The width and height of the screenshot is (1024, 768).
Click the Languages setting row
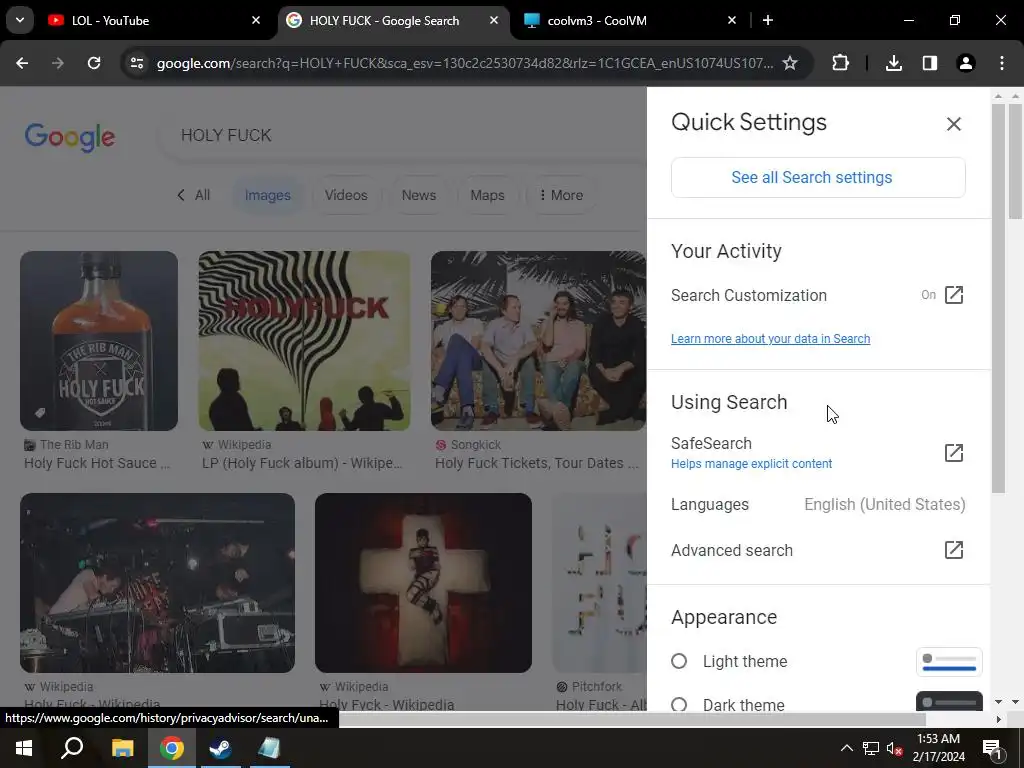point(818,504)
